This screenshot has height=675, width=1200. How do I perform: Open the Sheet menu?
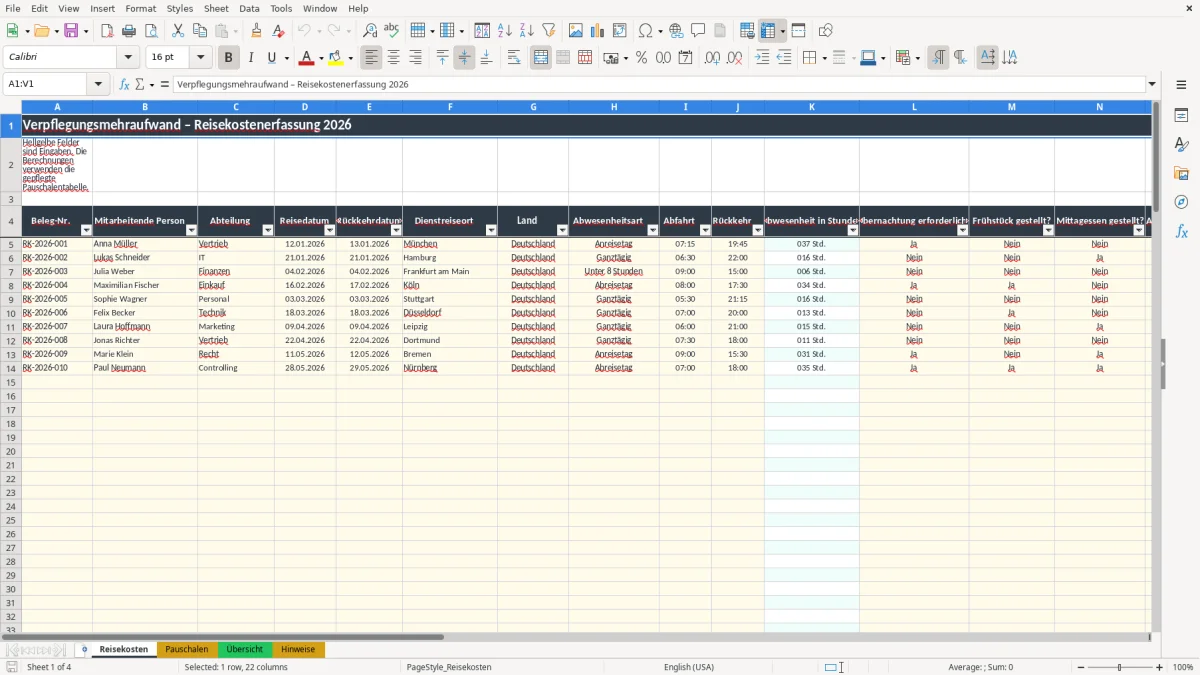pyautogui.click(x=216, y=8)
